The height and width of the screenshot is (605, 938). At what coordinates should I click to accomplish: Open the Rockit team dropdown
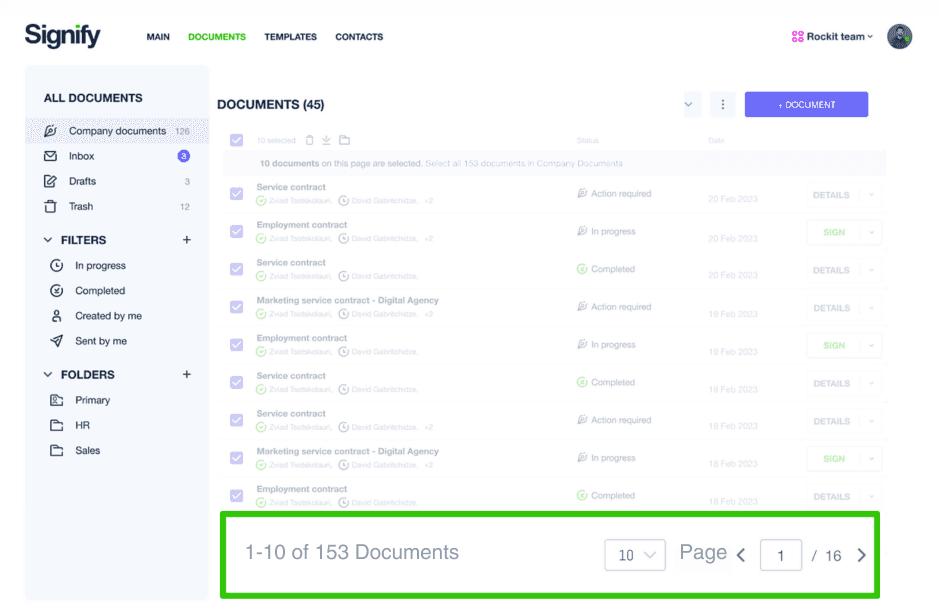(x=832, y=37)
